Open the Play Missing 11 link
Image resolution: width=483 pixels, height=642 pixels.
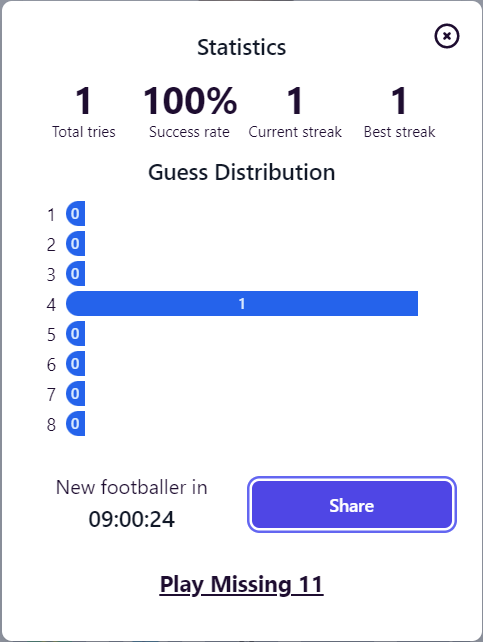[x=242, y=584]
